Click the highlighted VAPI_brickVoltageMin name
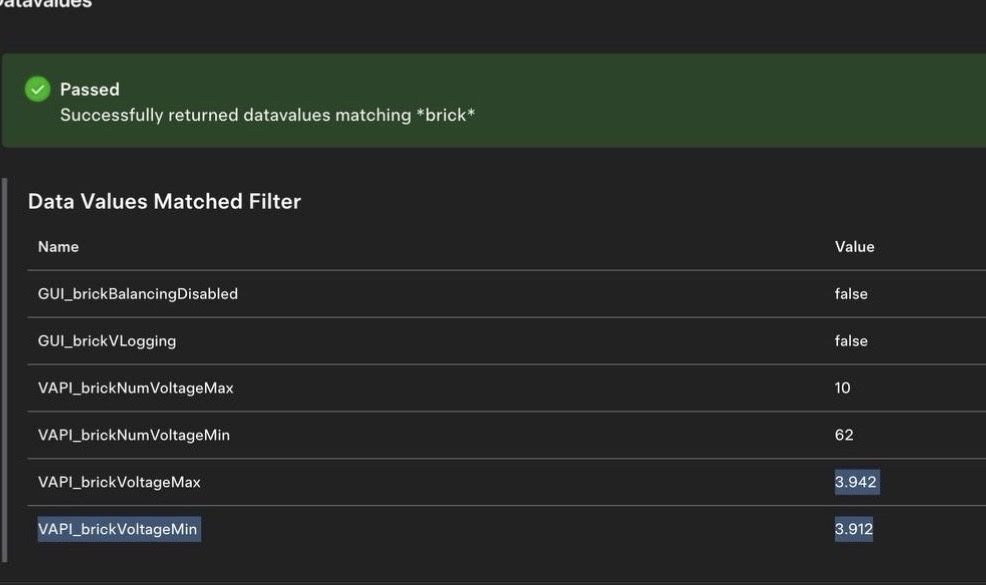The width and height of the screenshot is (986, 585). click(118, 529)
